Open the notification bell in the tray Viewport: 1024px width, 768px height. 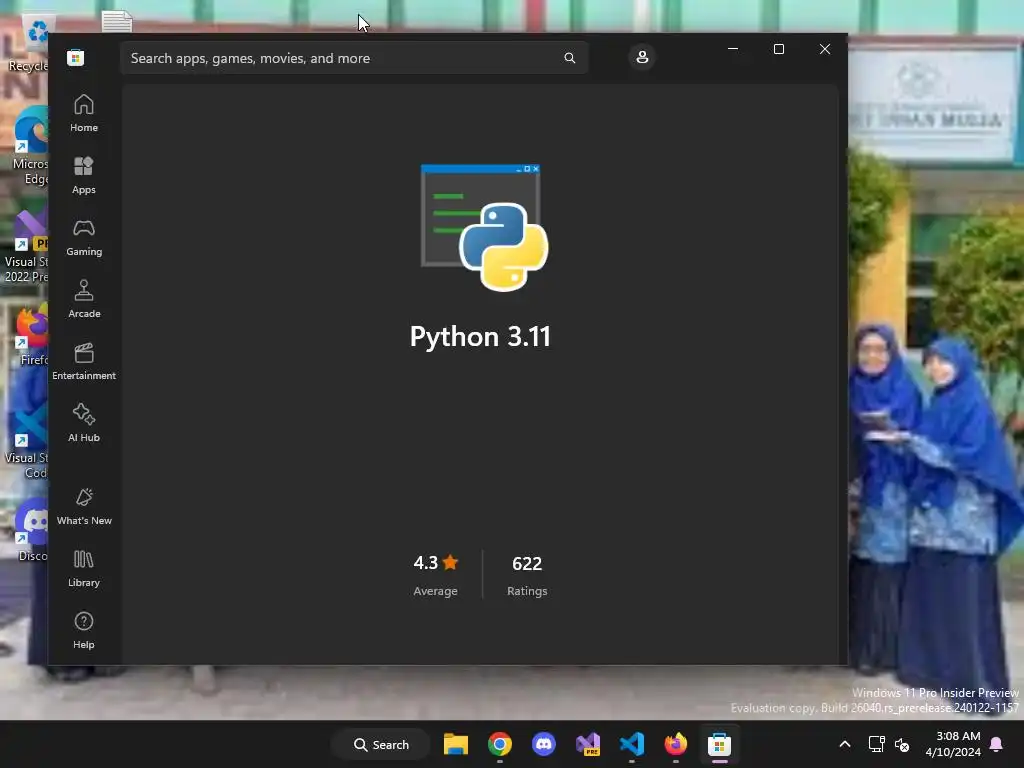[997, 744]
